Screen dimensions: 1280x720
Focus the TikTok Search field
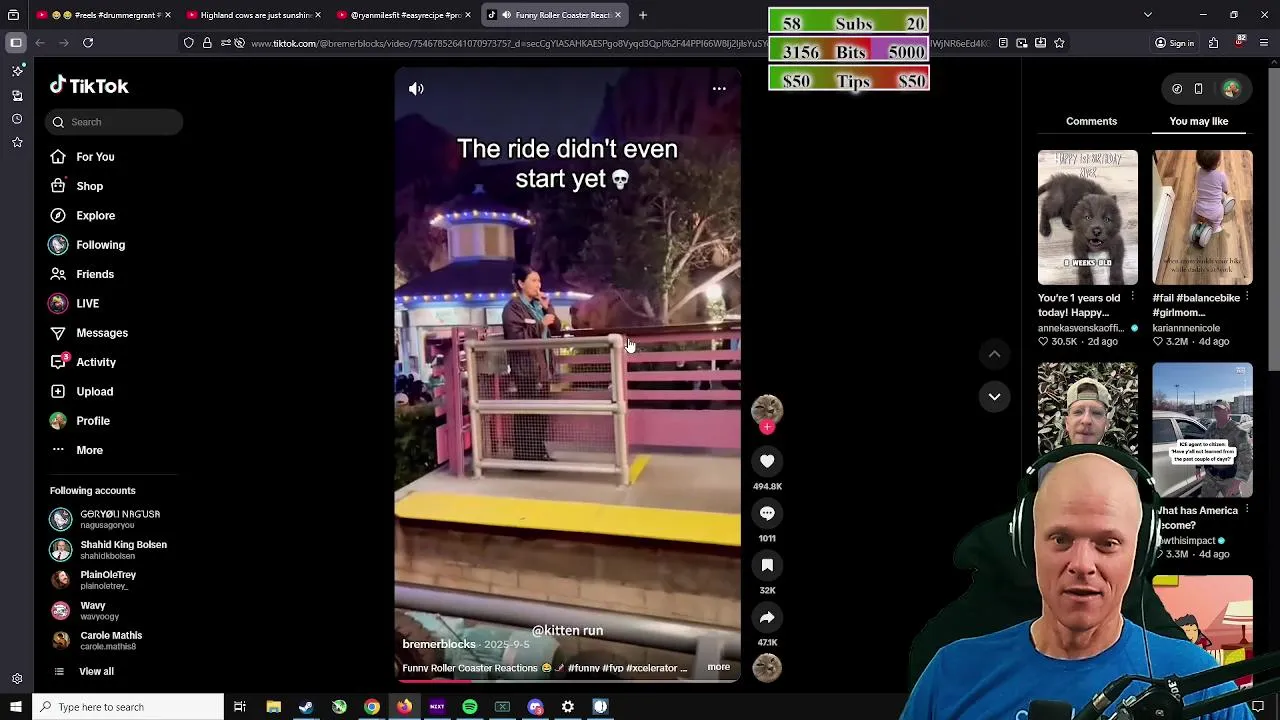point(113,122)
